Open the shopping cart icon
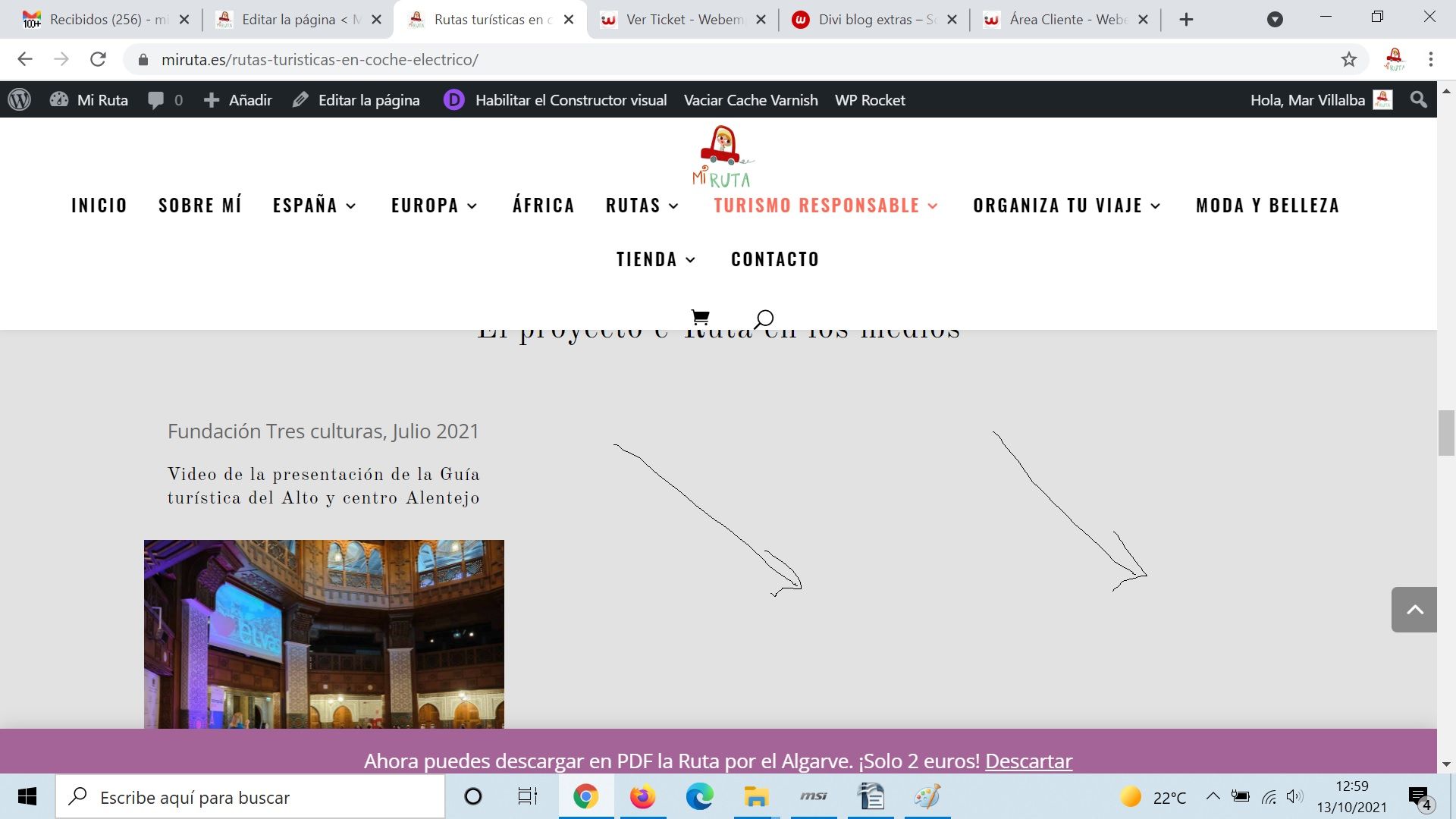1456x819 pixels. 700,318
